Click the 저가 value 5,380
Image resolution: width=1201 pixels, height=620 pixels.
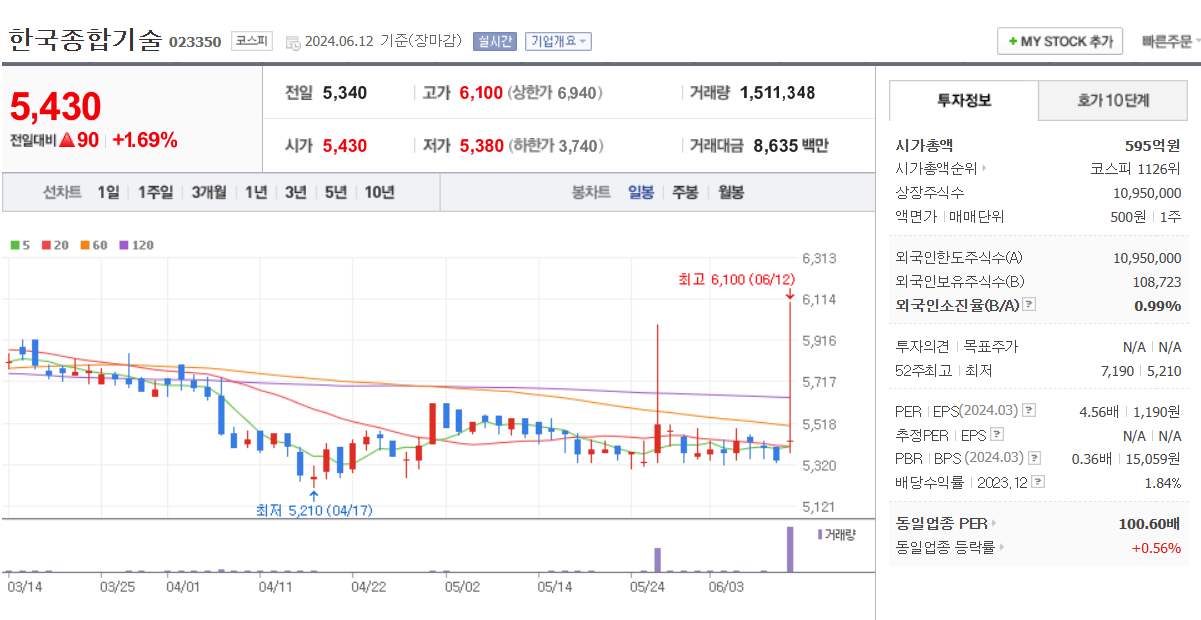coord(481,146)
